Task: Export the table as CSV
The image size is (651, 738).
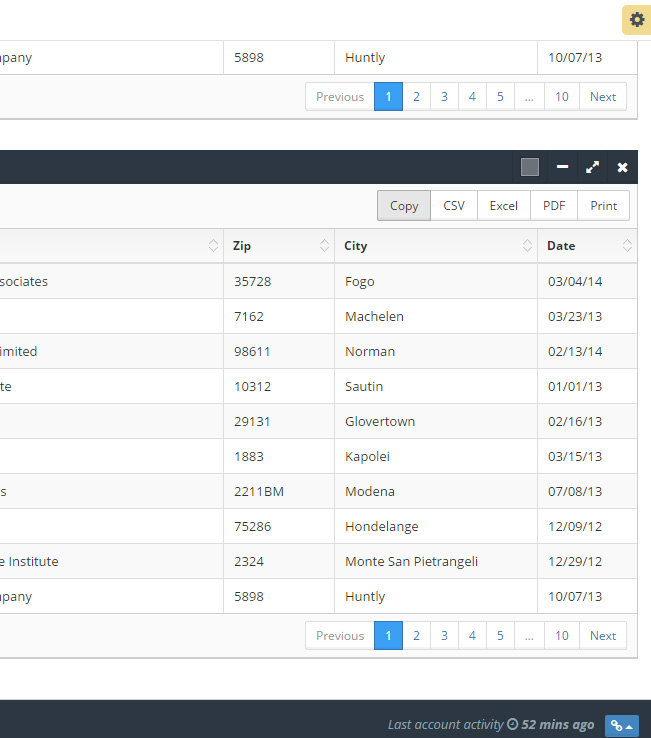Action: point(454,205)
